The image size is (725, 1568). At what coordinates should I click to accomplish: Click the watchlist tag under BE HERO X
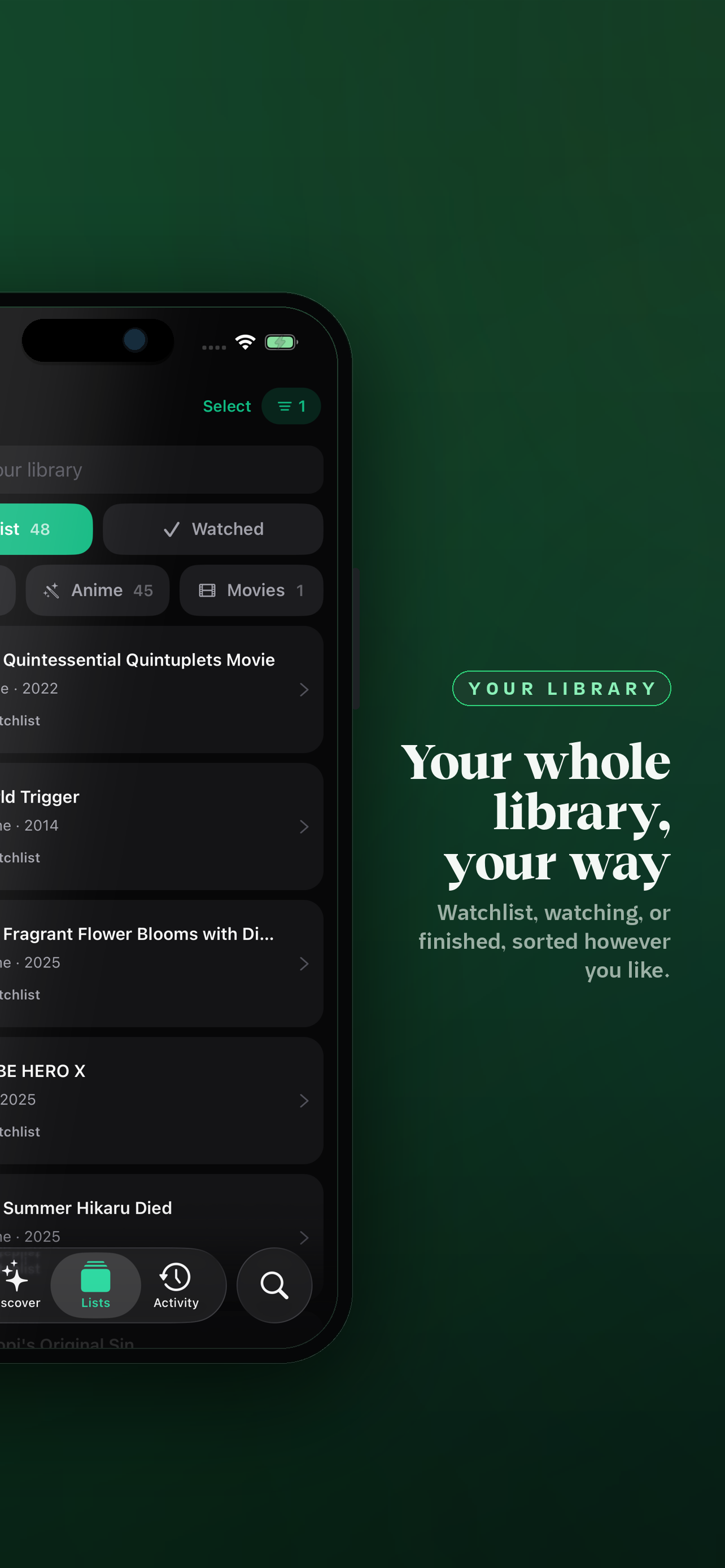[20, 1132]
